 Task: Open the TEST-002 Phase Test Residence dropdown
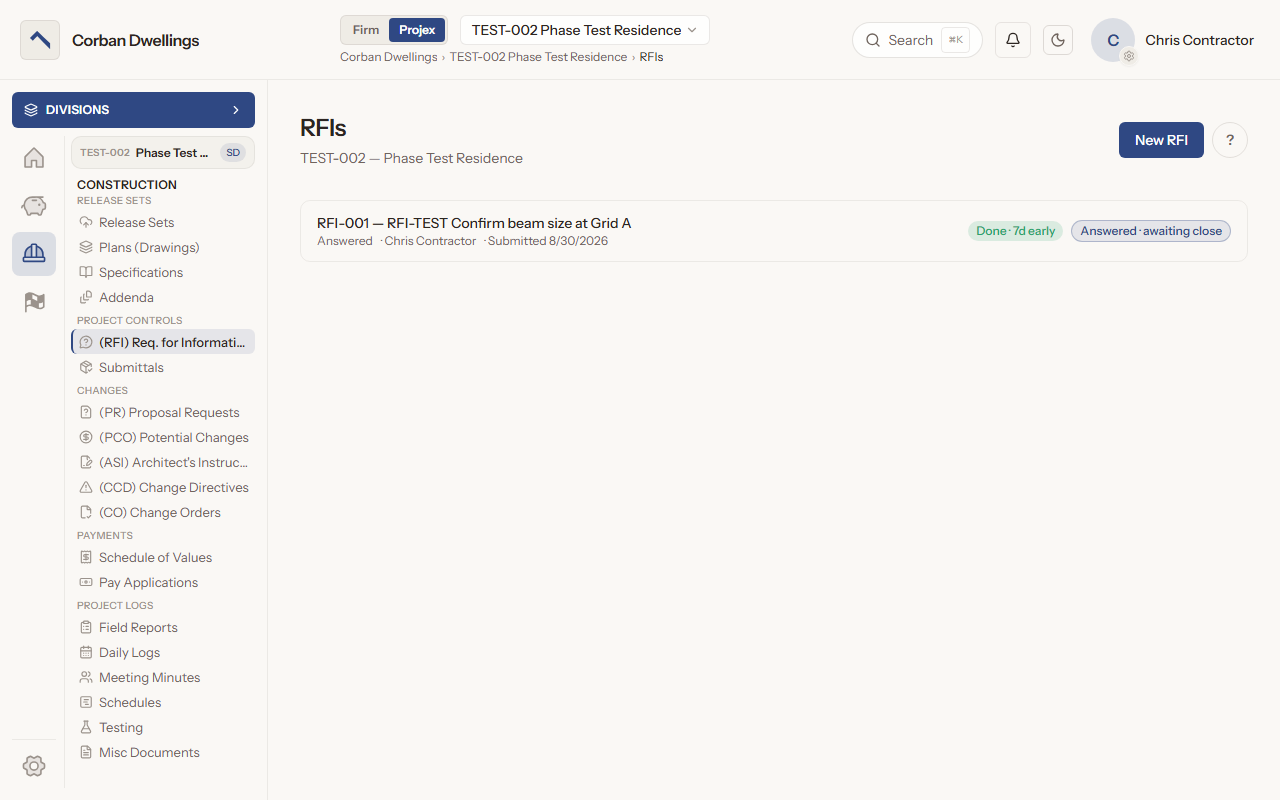(x=585, y=30)
